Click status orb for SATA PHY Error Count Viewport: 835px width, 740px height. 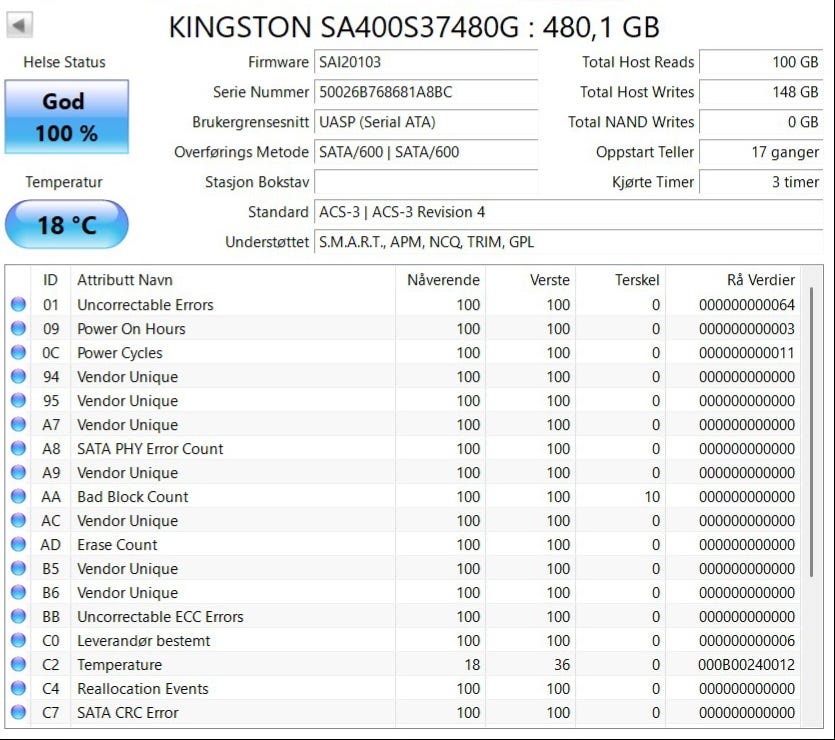(x=18, y=448)
